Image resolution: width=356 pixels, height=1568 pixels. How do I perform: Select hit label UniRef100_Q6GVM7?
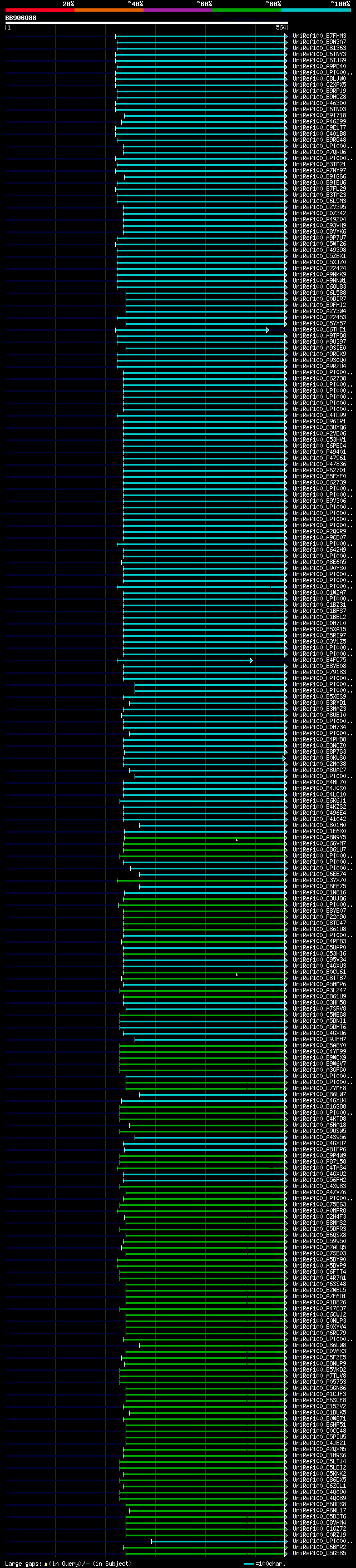pyautogui.click(x=319, y=844)
